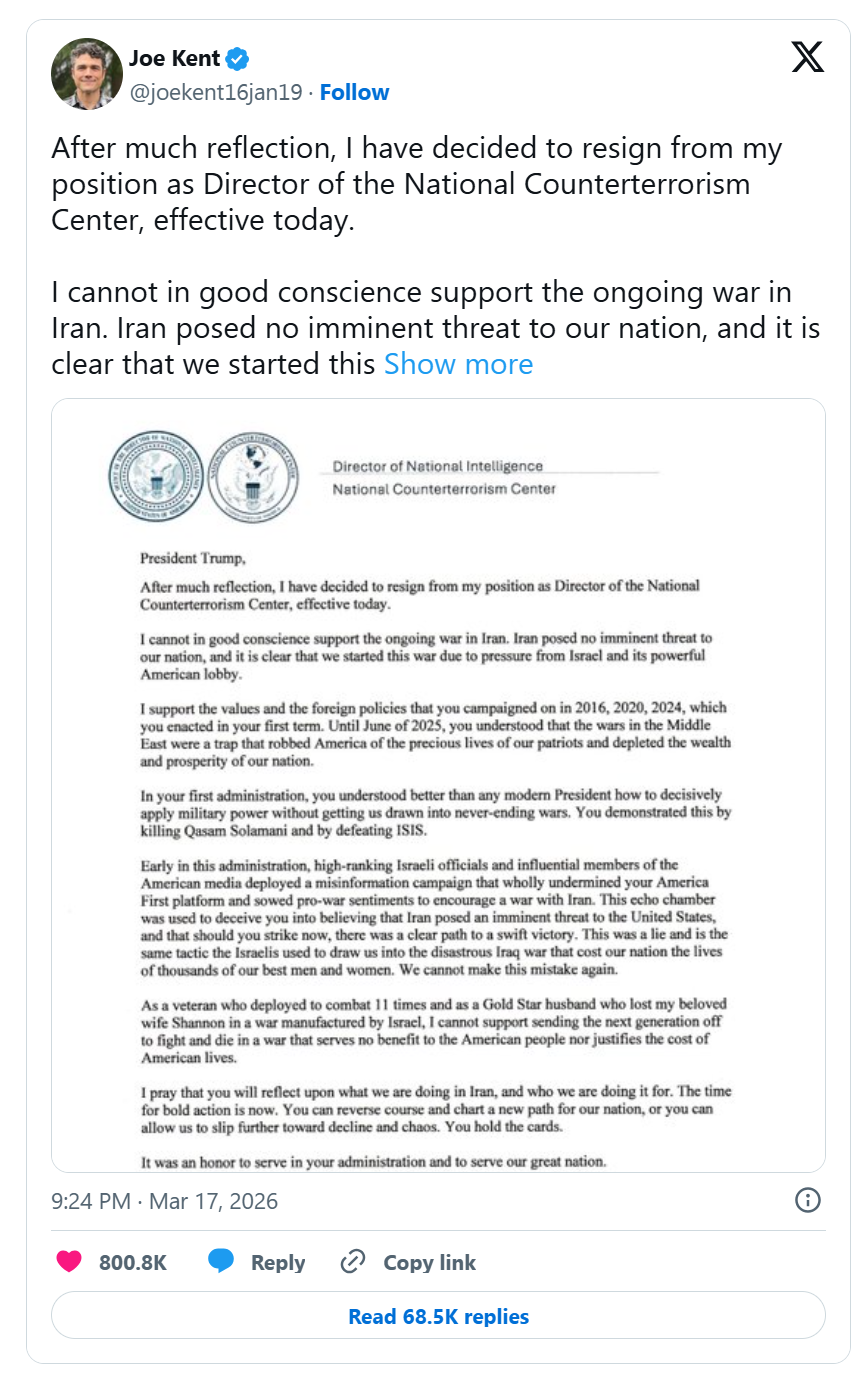Screen dimensions: 866x1389
Task: Click the Reply label
Action: (x=277, y=1263)
